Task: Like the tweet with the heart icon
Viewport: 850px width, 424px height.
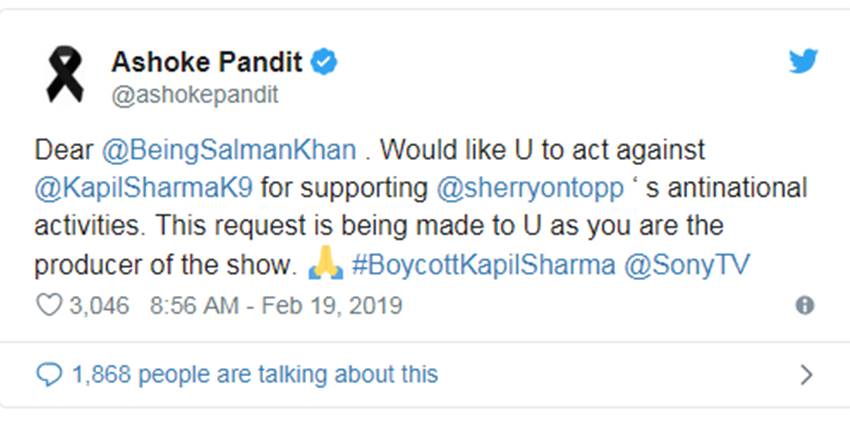Action: 48,305
